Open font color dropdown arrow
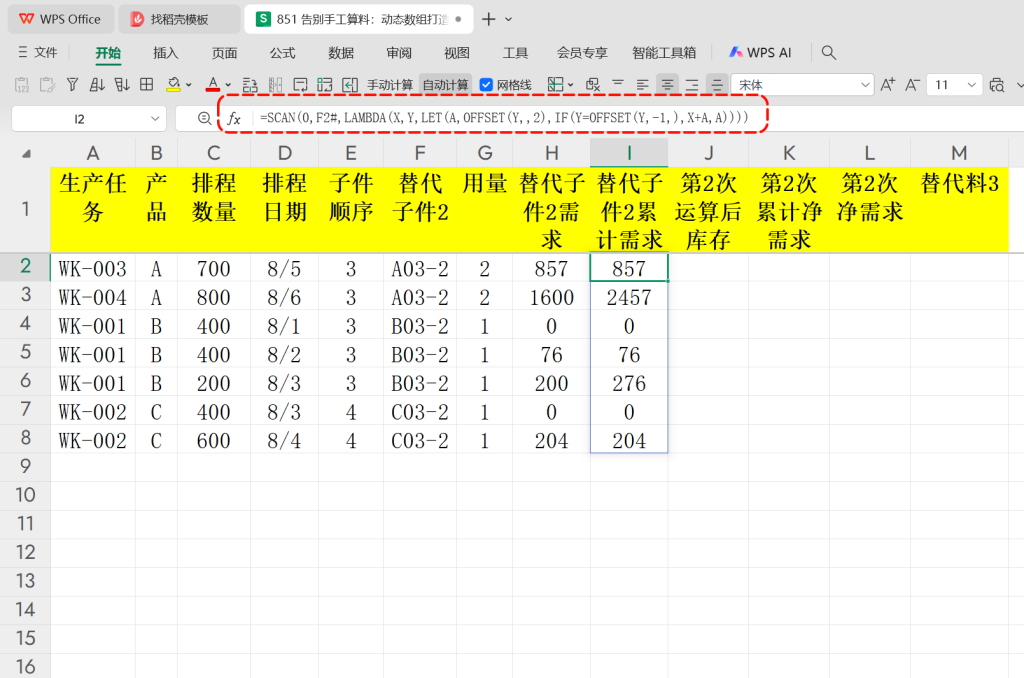The image size is (1024, 678). click(x=228, y=85)
